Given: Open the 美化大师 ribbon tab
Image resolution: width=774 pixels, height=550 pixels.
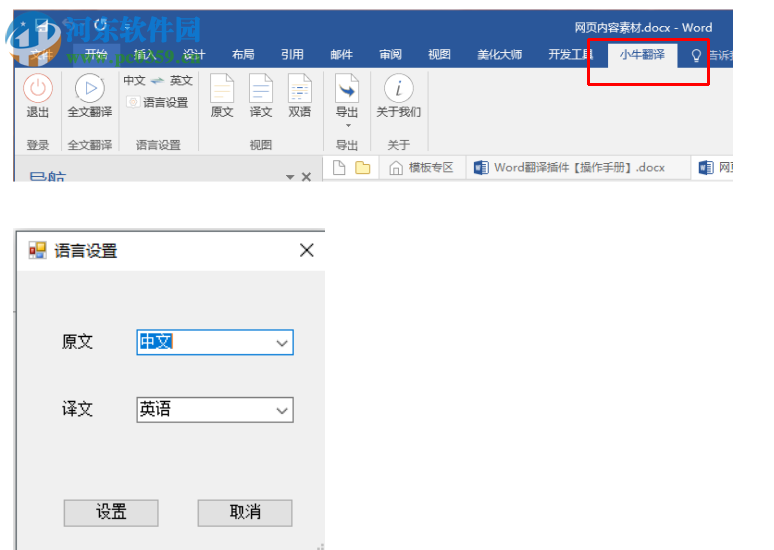Looking at the screenshot, I should pos(500,54).
